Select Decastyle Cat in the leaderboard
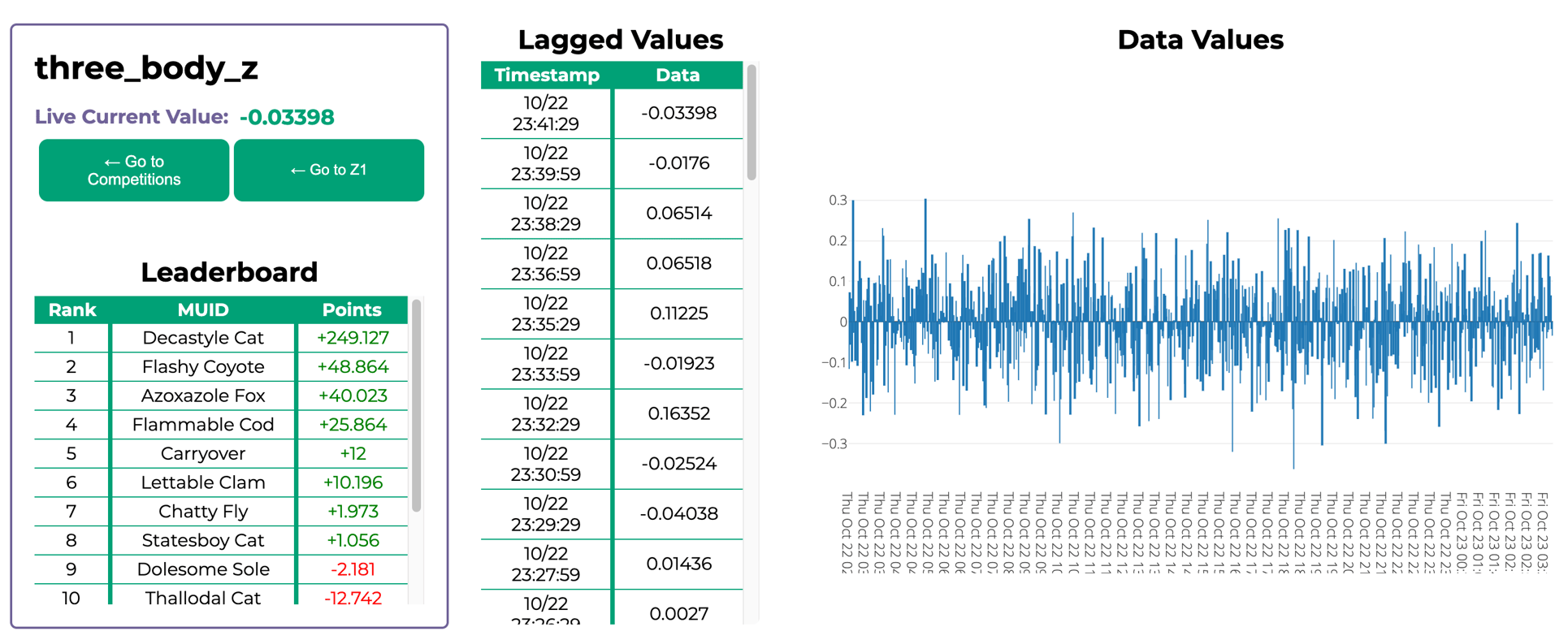Image resolution: width=1568 pixels, height=640 pixels. pyautogui.click(x=202, y=338)
